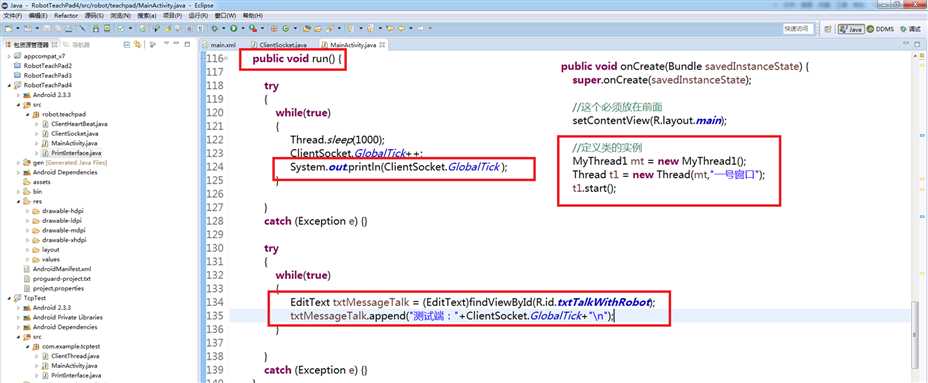Click the External Tools run icon
The width and height of the screenshot is (928, 383).
[253, 28]
